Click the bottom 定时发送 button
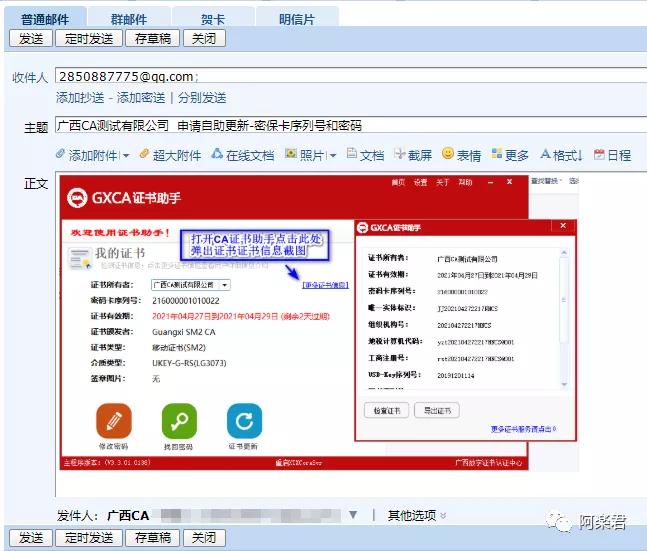This screenshot has height=551, width=647. click(x=89, y=537)
